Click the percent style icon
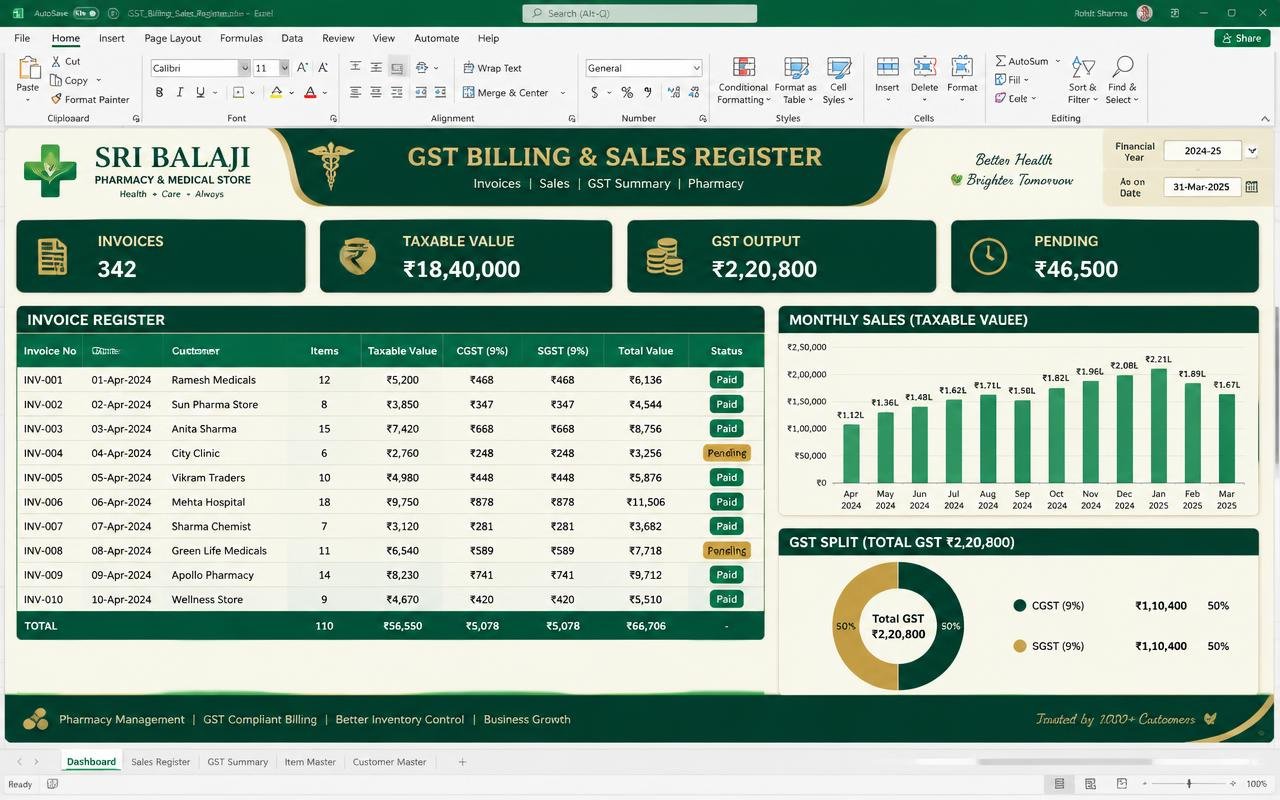1280x800 pixels. point(627,92)
